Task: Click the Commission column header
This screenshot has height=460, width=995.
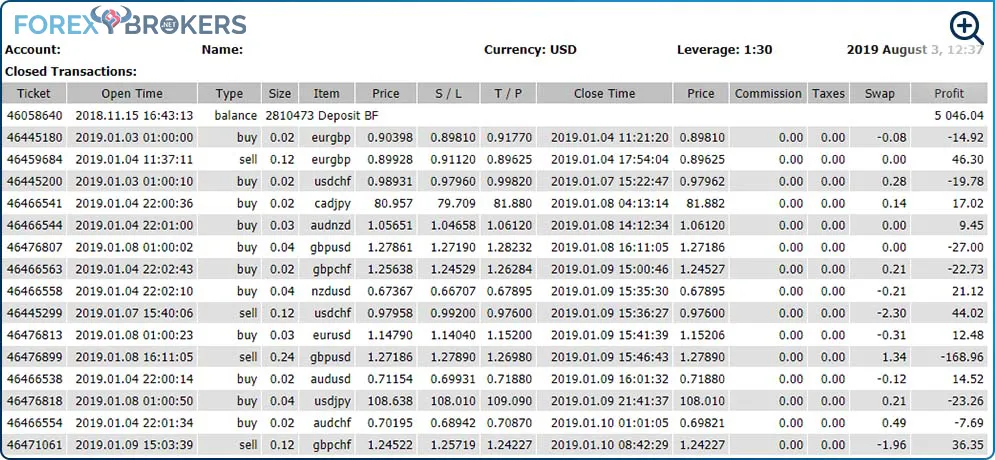Action: (x=768, y=93)
